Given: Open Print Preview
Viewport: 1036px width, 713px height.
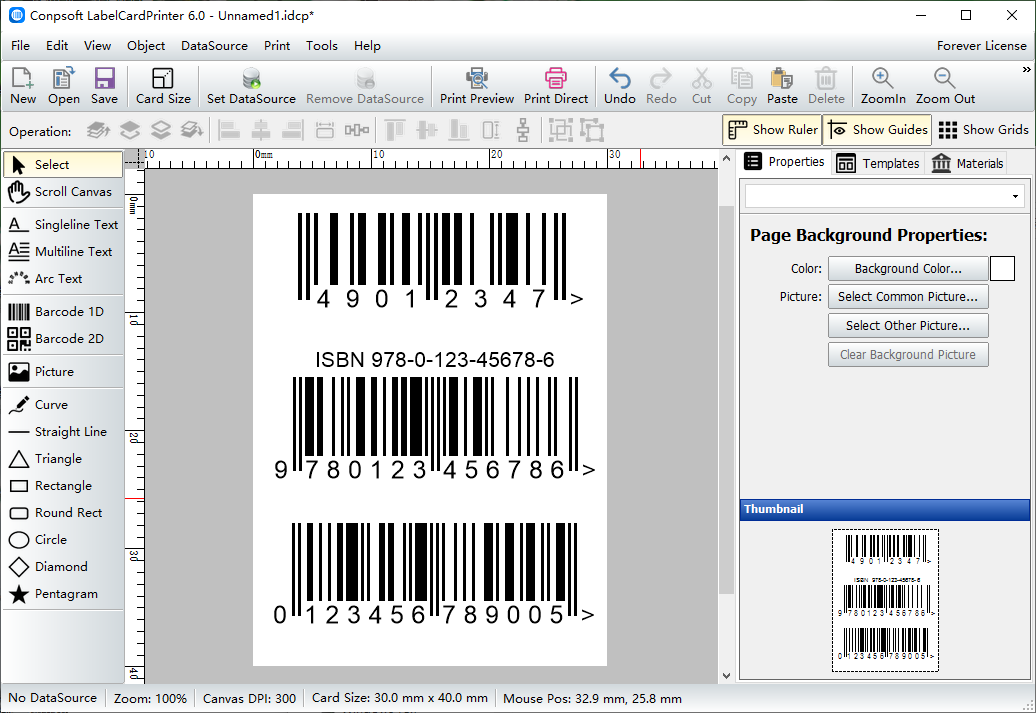Looking at the screenshot, I should click(476, 86).
